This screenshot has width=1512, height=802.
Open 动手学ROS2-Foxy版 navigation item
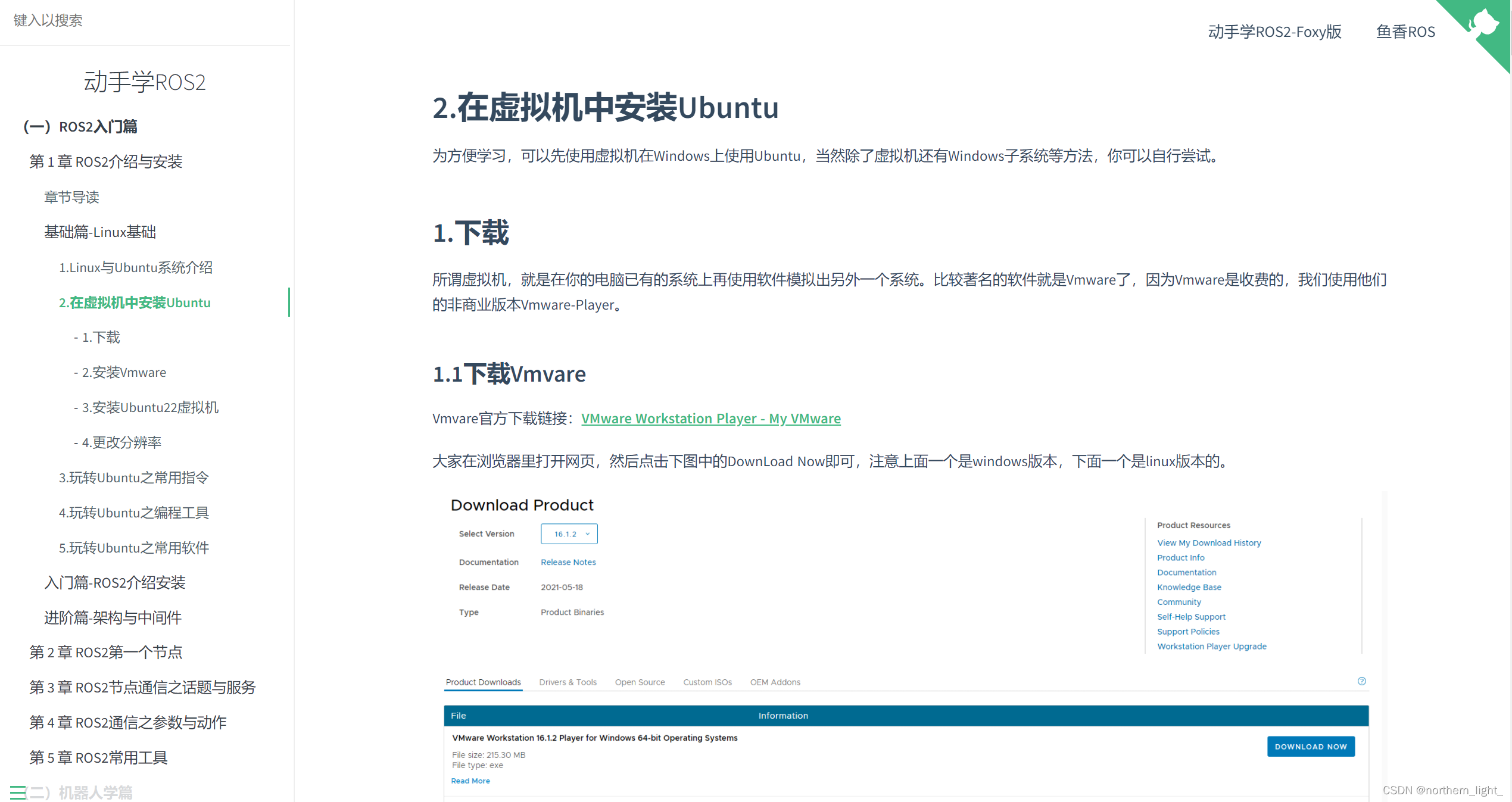[1274, 32]
